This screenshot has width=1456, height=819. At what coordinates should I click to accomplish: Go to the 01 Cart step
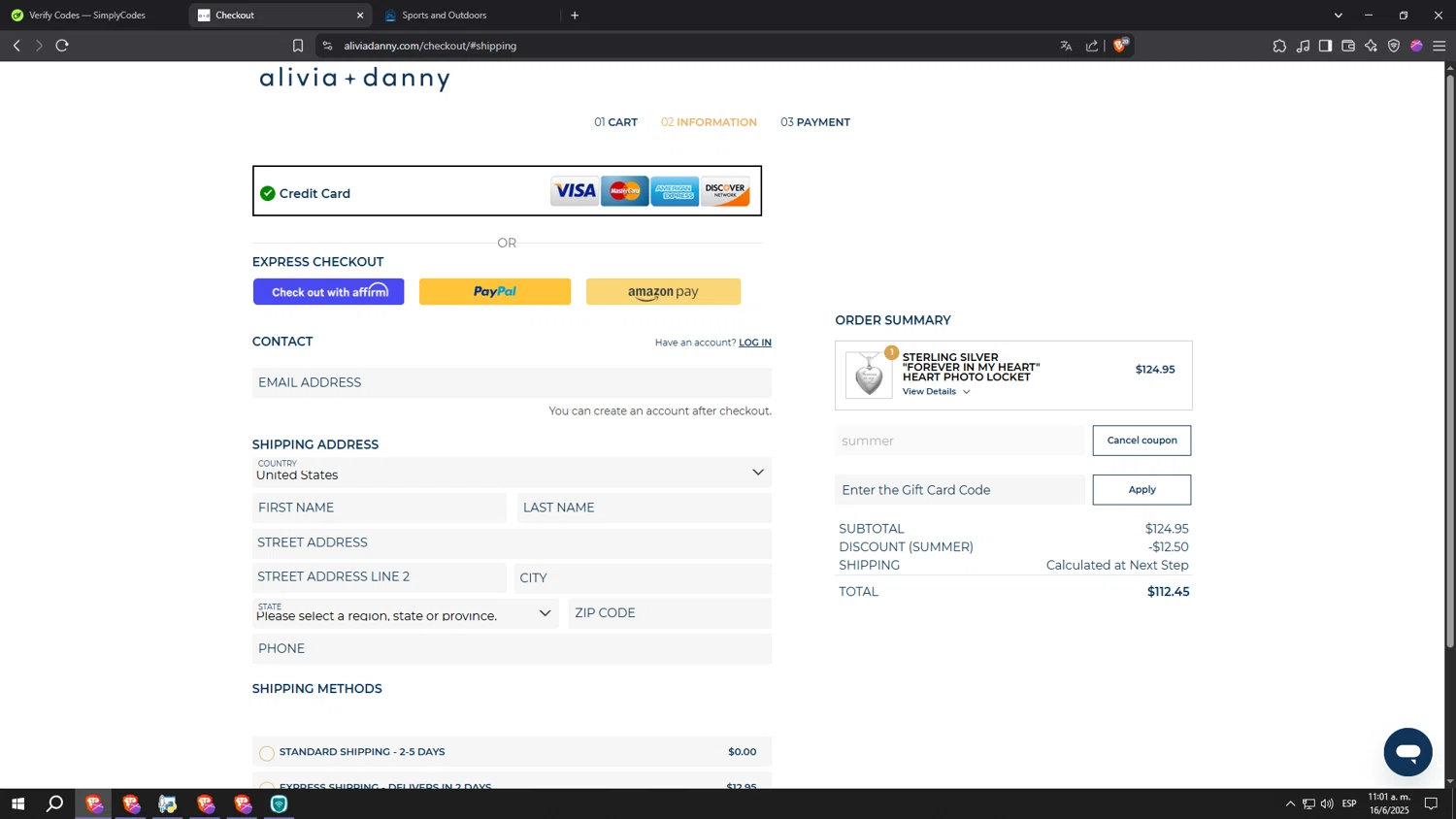click(x=615, y=122)
